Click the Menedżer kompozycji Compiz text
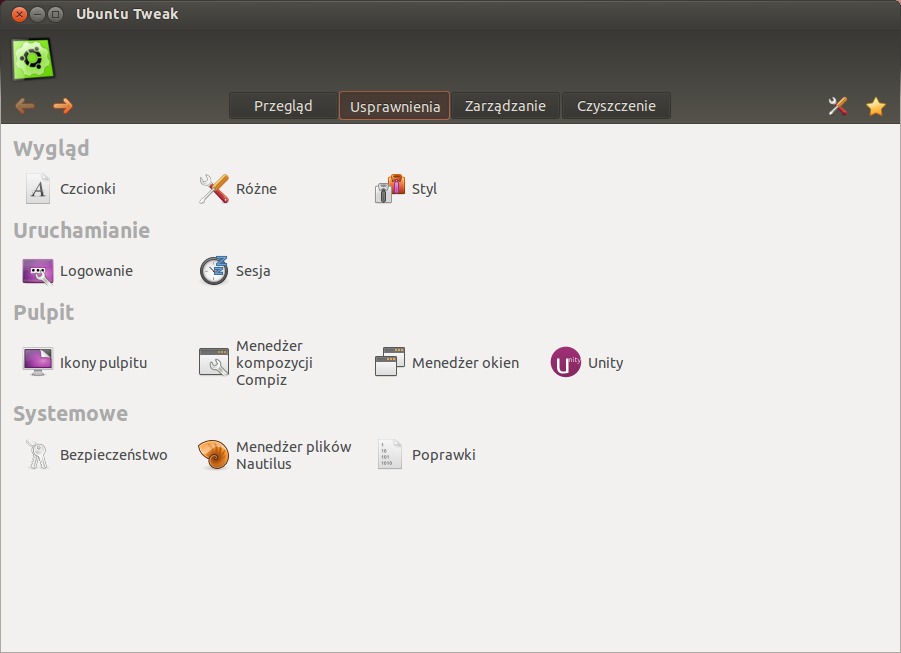The image size is (901, 653). click(275, 363)
